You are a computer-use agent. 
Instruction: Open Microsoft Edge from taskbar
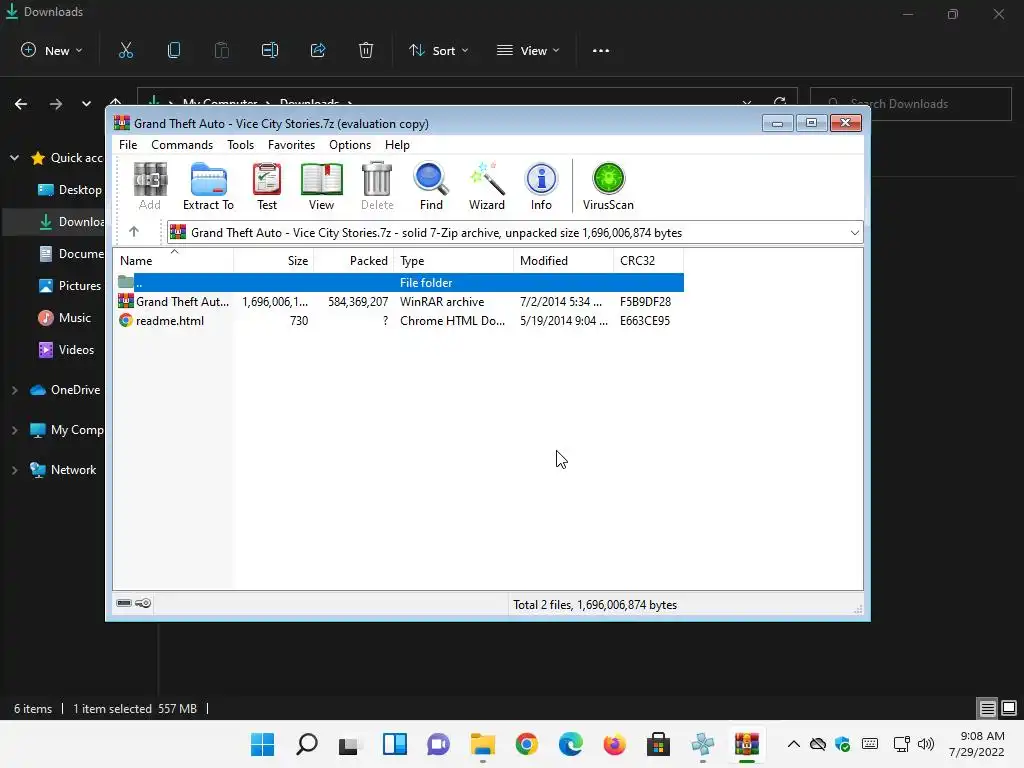coord(571,744)
